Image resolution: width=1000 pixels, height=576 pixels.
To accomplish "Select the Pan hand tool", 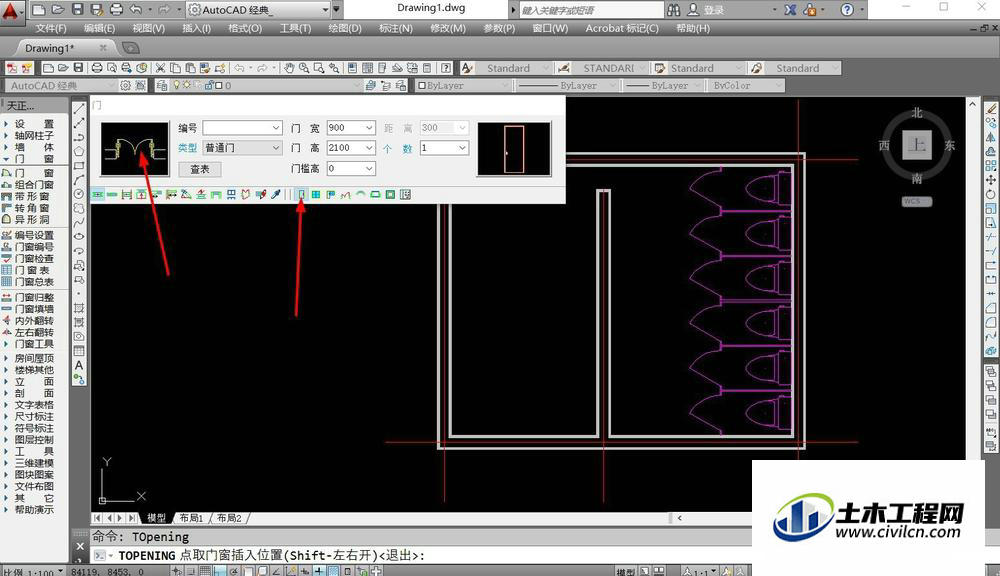I will (290, 68).
